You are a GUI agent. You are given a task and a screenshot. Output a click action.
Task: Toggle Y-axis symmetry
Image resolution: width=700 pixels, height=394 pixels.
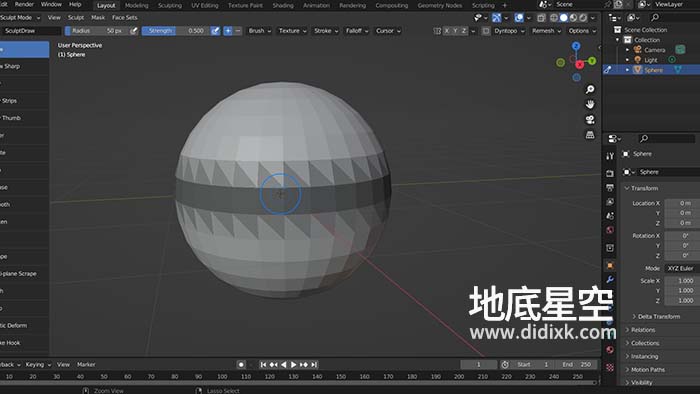[455, 31]
